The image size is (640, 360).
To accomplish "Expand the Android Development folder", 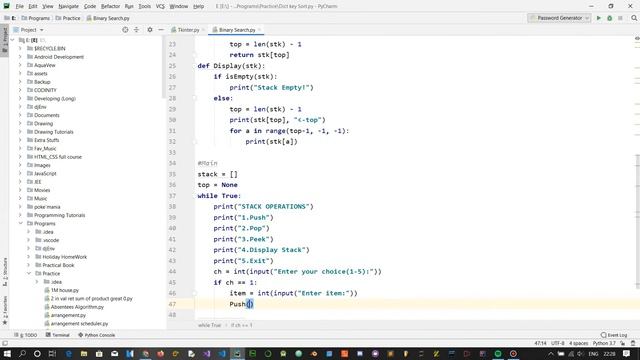I will 20,57.
